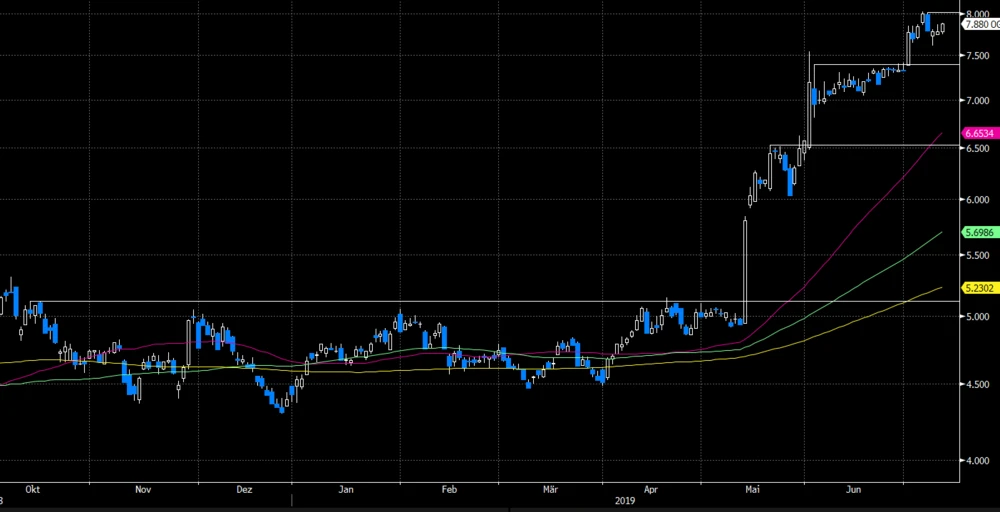This screenshot has width=1000, height=512.
Task: Select the Jun month label
Action: click(855, 490)
